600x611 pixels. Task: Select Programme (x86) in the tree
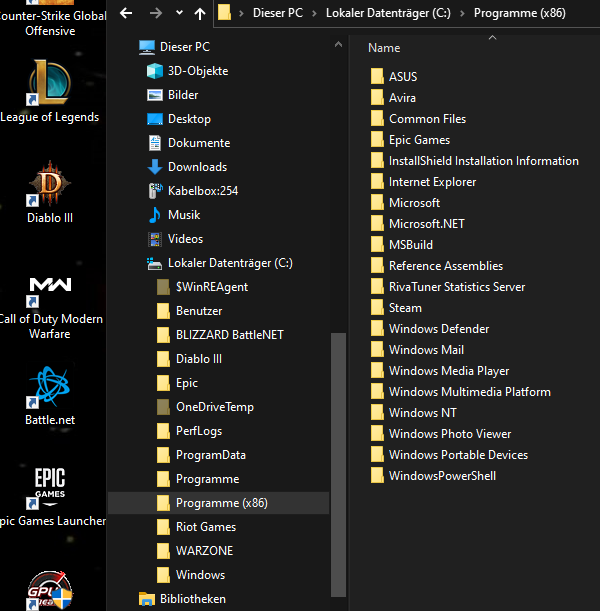pos(219,503)
